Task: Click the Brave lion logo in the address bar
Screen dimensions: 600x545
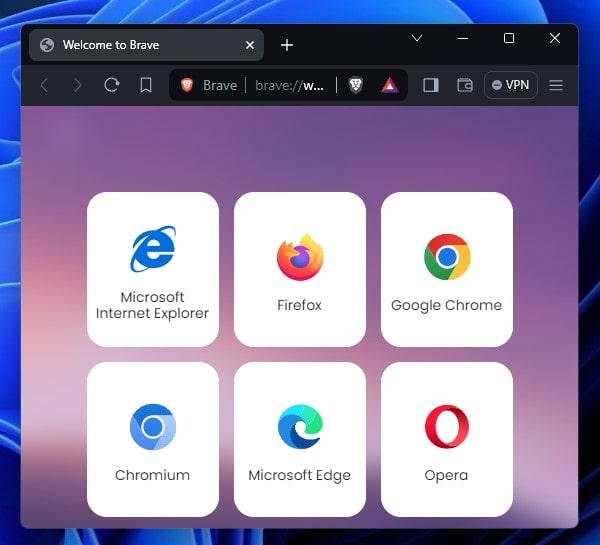Action: [187, 85]
